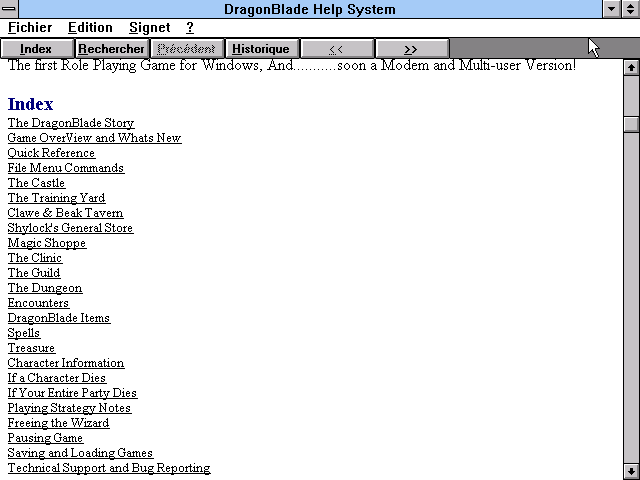Open the Pausing Game link
The width and height of the screenshot is (640, 480).
tap(45, 438)
